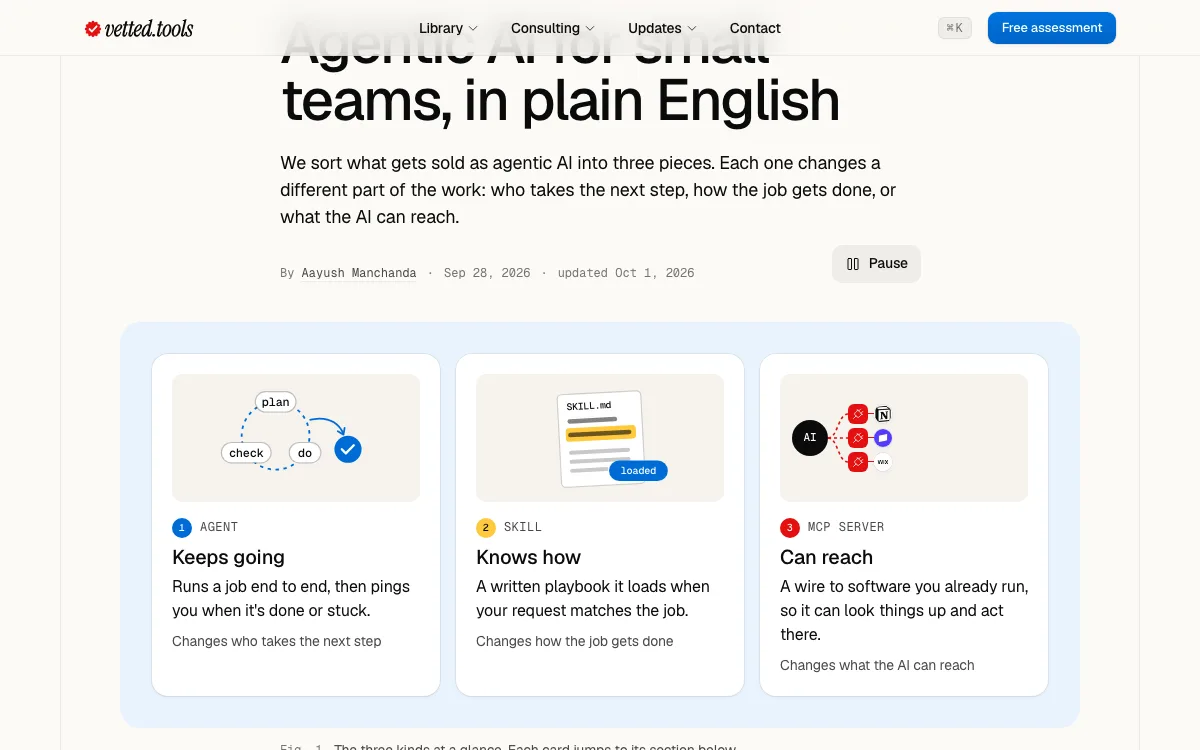Click the plan-check-do loop illustration

tap(296, 438)
